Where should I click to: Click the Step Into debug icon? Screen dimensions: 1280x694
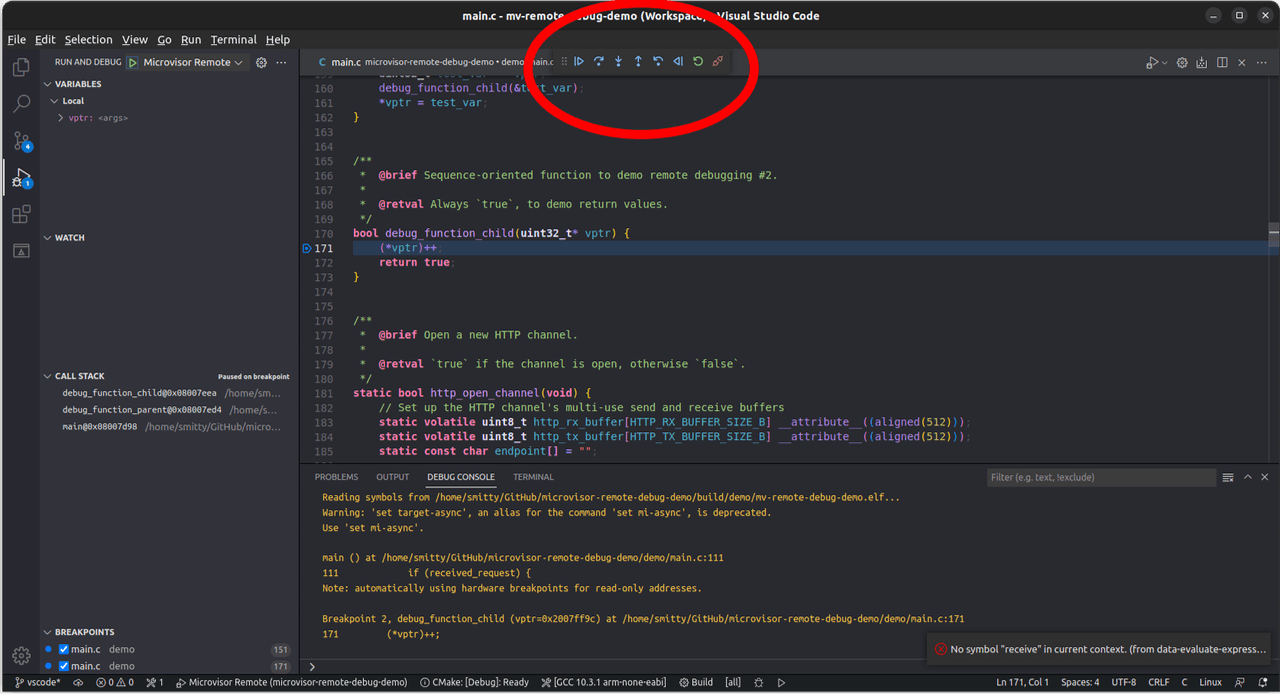point(618,61)
